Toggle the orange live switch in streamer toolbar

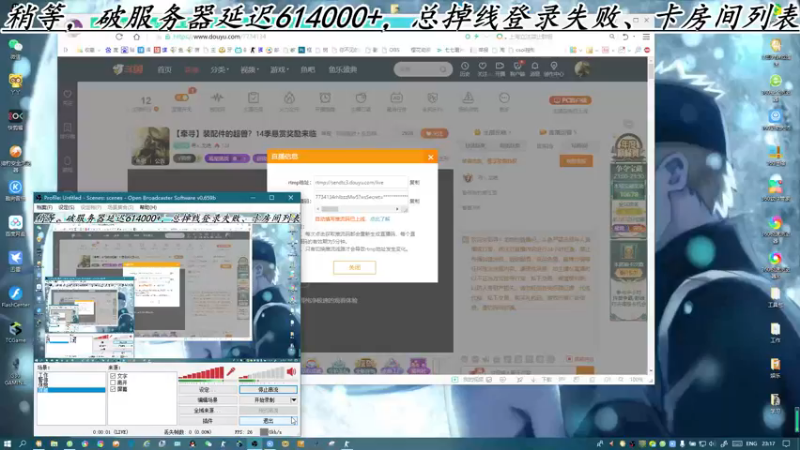[182, 97]
